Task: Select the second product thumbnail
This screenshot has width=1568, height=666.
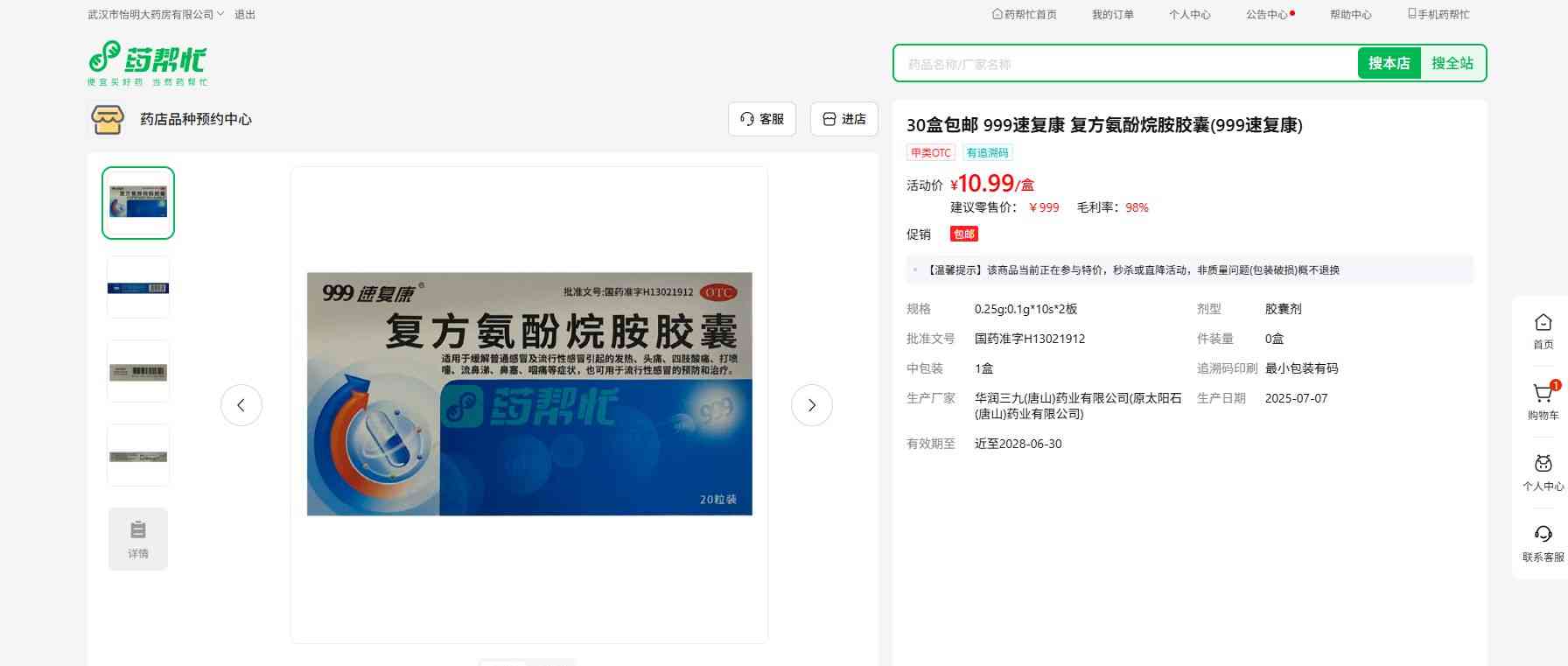Action: 138,288
